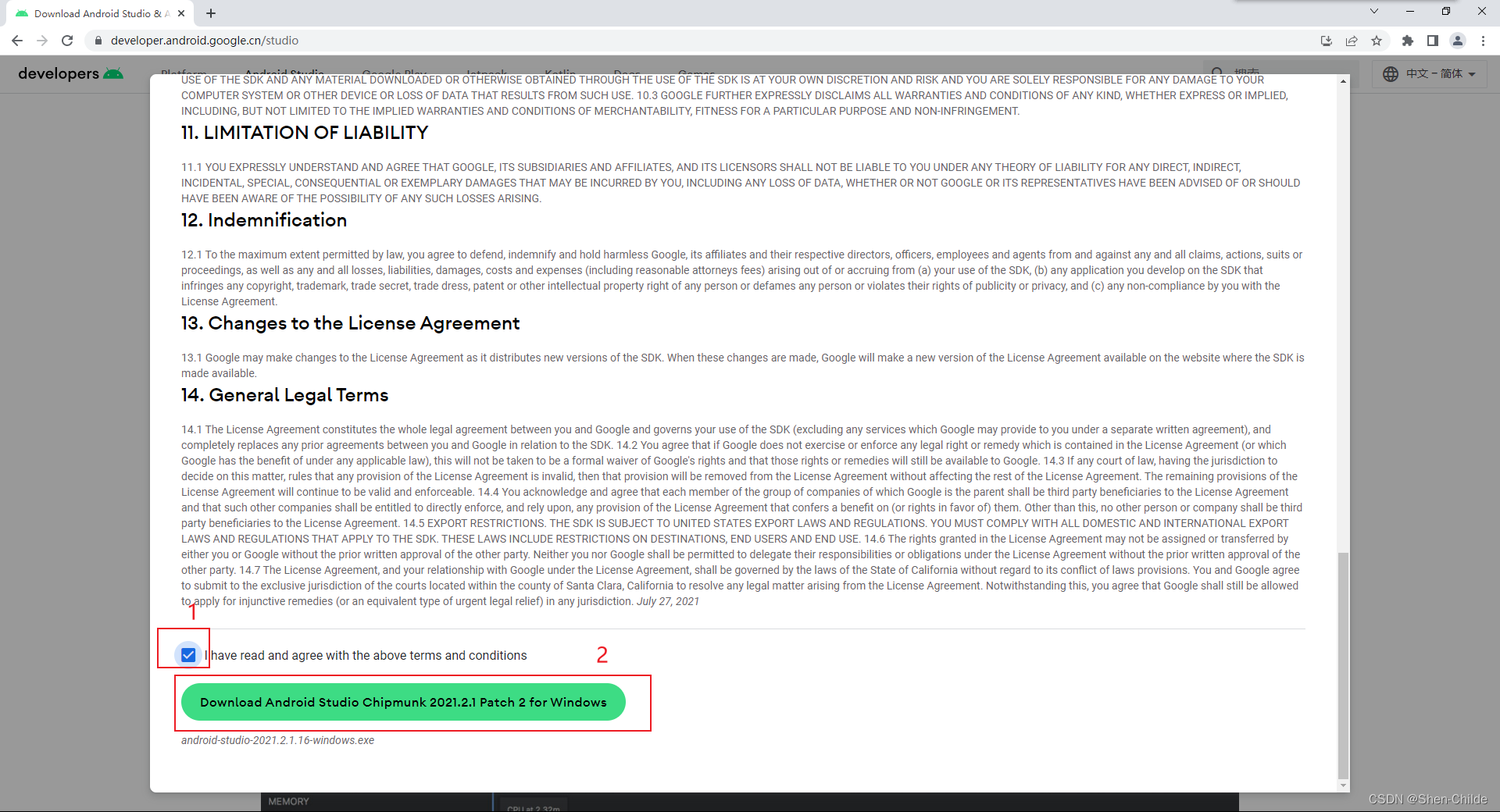The width and height of the screenshot is (1500, 812).
Task: Click the install app icon in address bar
Action: (x=1326, y=41)
